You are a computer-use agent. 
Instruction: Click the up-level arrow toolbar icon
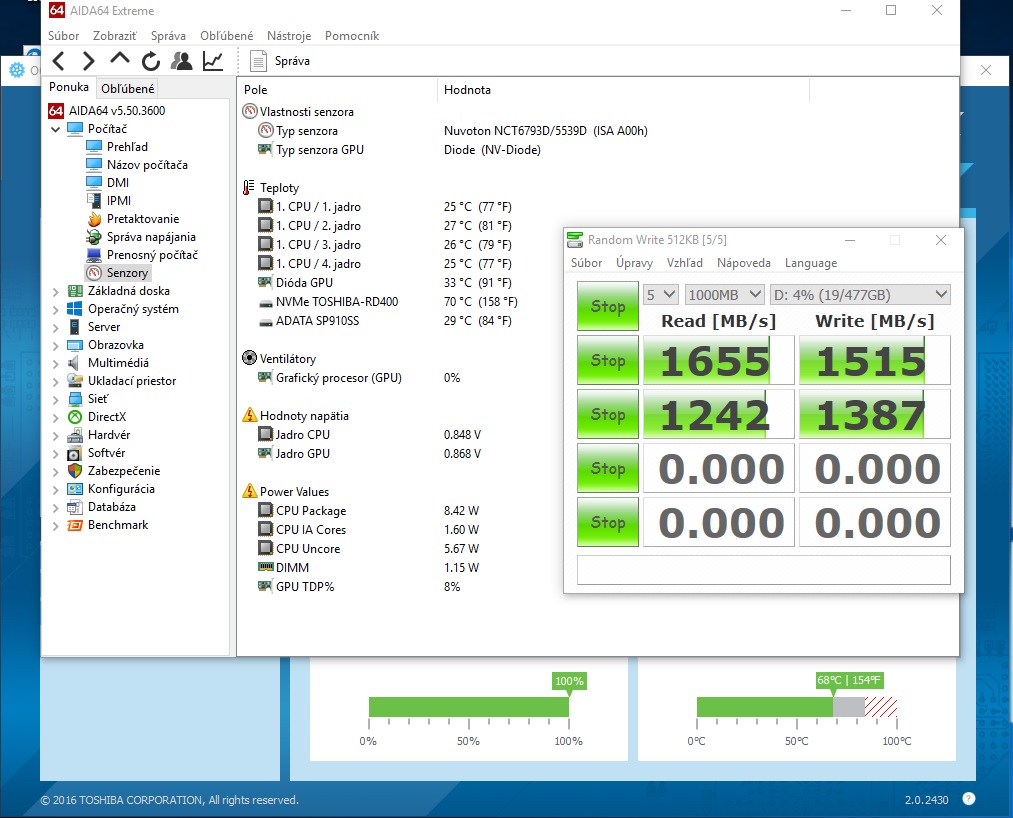120,59
